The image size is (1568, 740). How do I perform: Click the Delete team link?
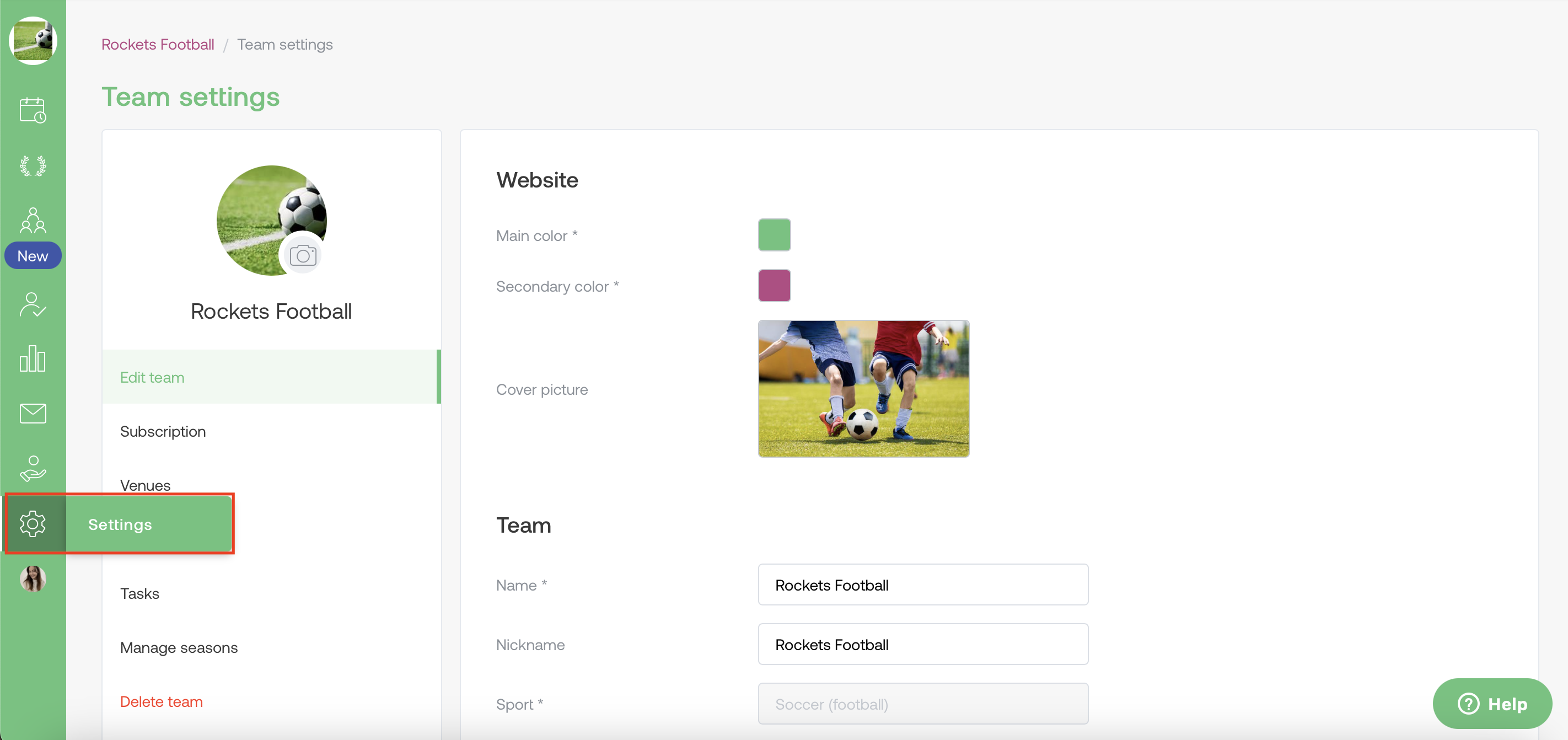(162, 701)
